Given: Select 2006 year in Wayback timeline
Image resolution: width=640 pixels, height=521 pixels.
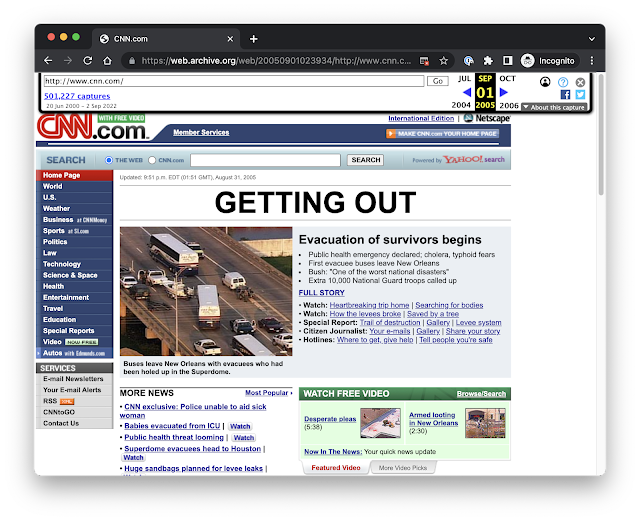Looking at the screenshot, I should coord(509,105).
